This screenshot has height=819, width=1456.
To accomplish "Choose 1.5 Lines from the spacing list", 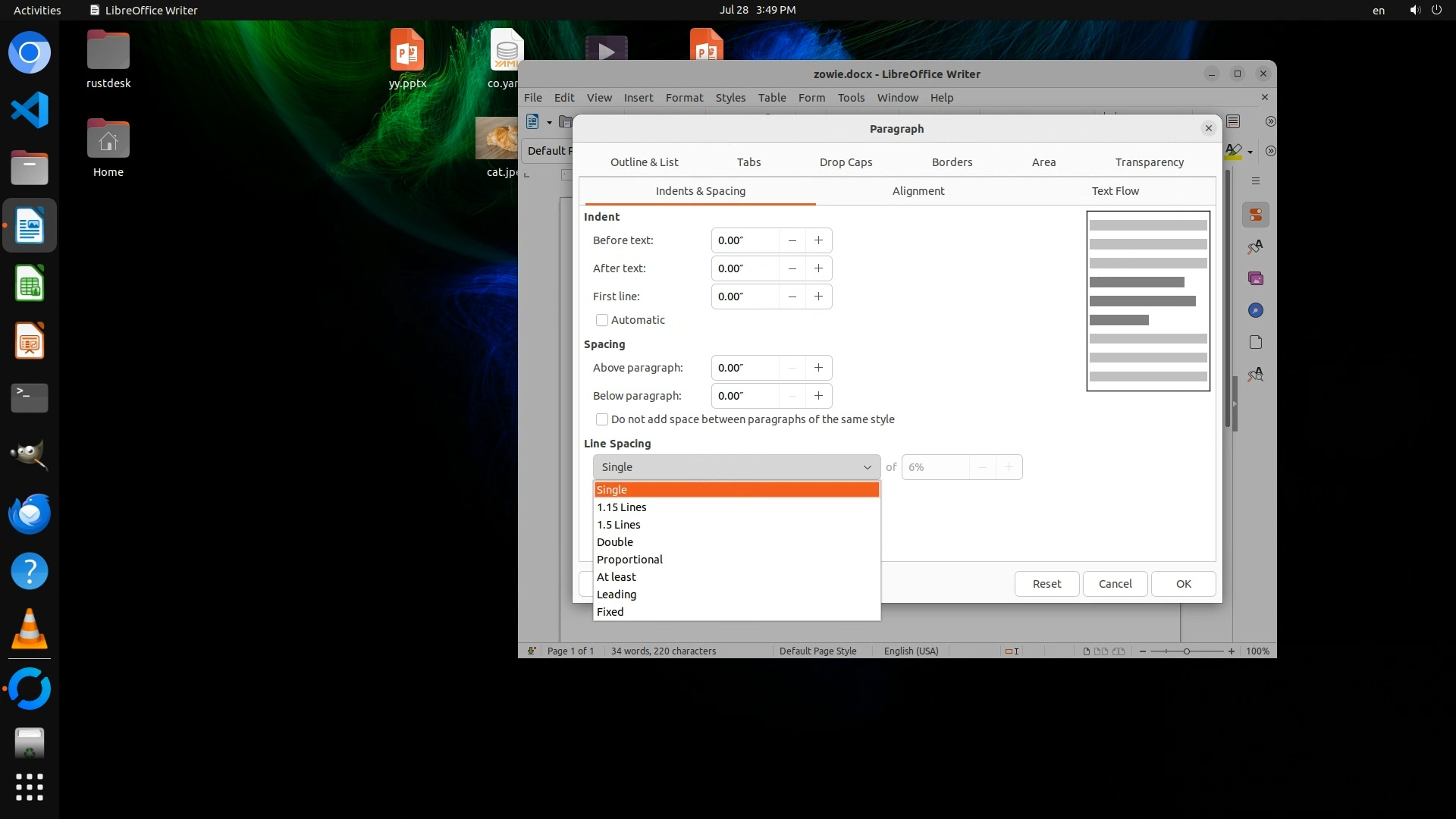I will pos(619,525).
